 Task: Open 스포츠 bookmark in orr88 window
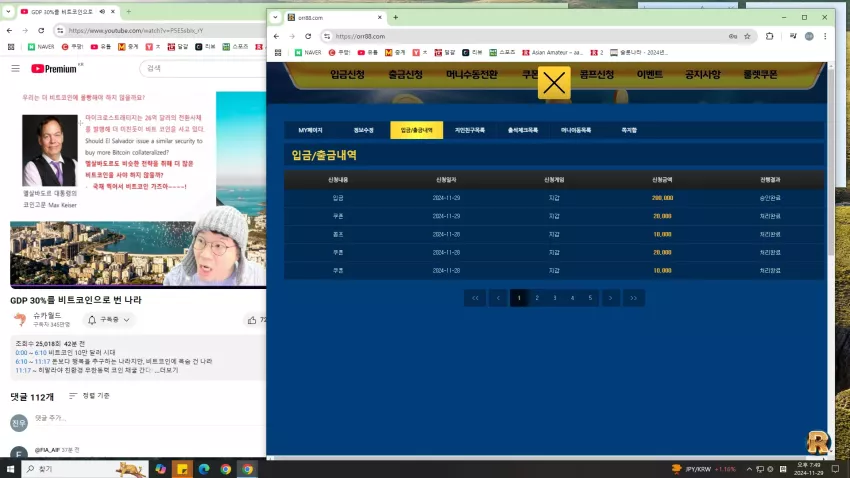click(x=502, y=53)
